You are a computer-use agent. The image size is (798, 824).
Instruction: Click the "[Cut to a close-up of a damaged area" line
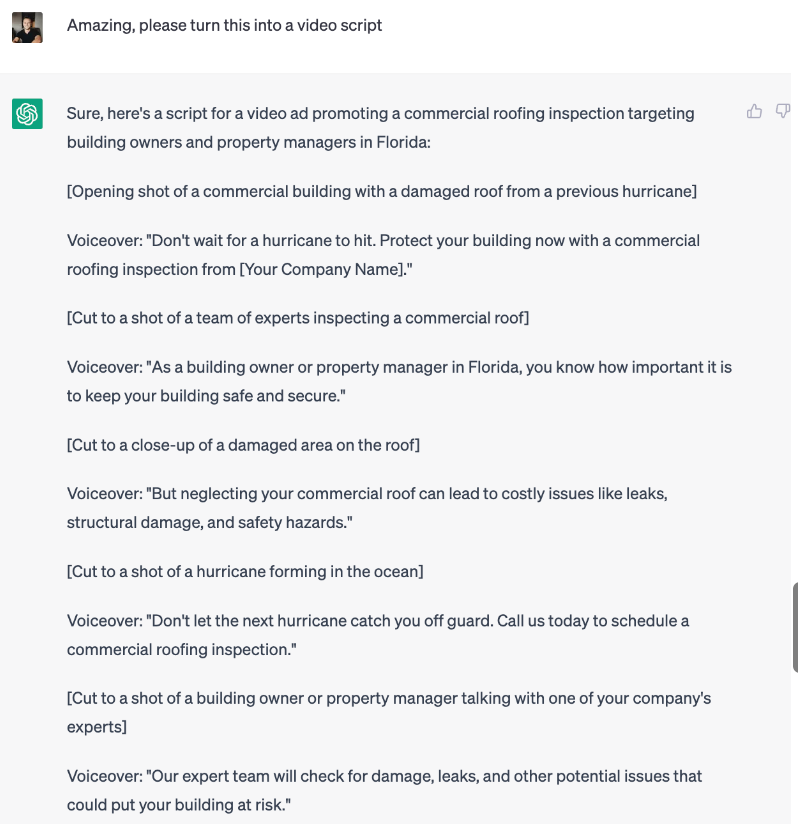(243, 445)
